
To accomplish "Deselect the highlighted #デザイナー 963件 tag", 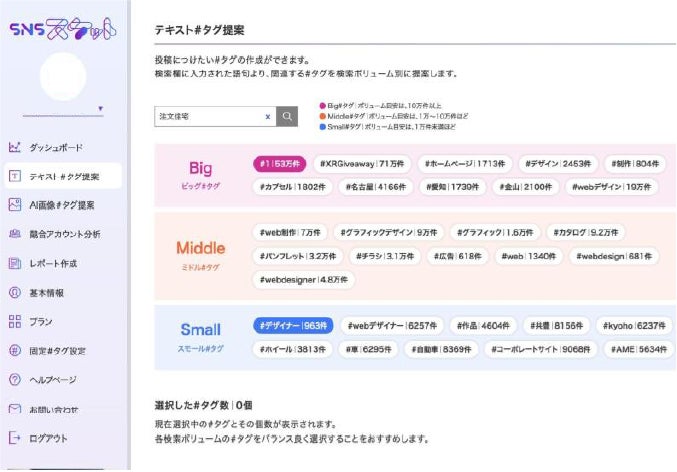I will tap(293, 325).
